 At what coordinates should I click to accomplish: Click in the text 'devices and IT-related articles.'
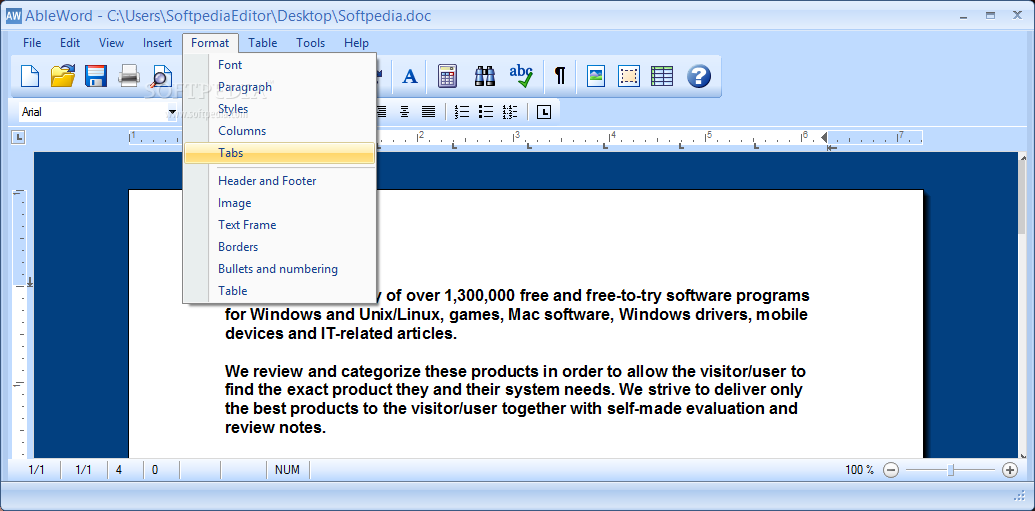pyautogui.click(x=341, y=333)
